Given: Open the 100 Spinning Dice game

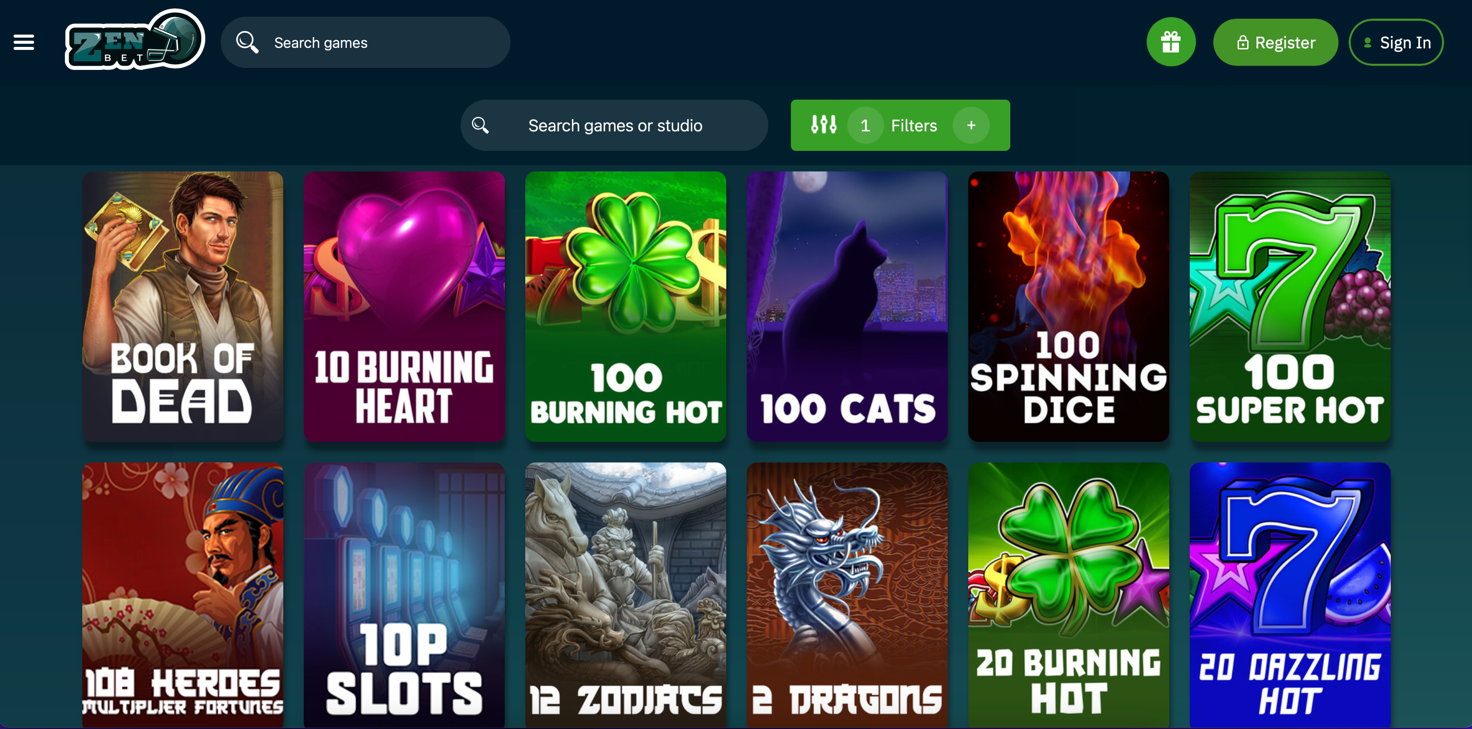Looking at the screenshot, I should click(1068, 306).
